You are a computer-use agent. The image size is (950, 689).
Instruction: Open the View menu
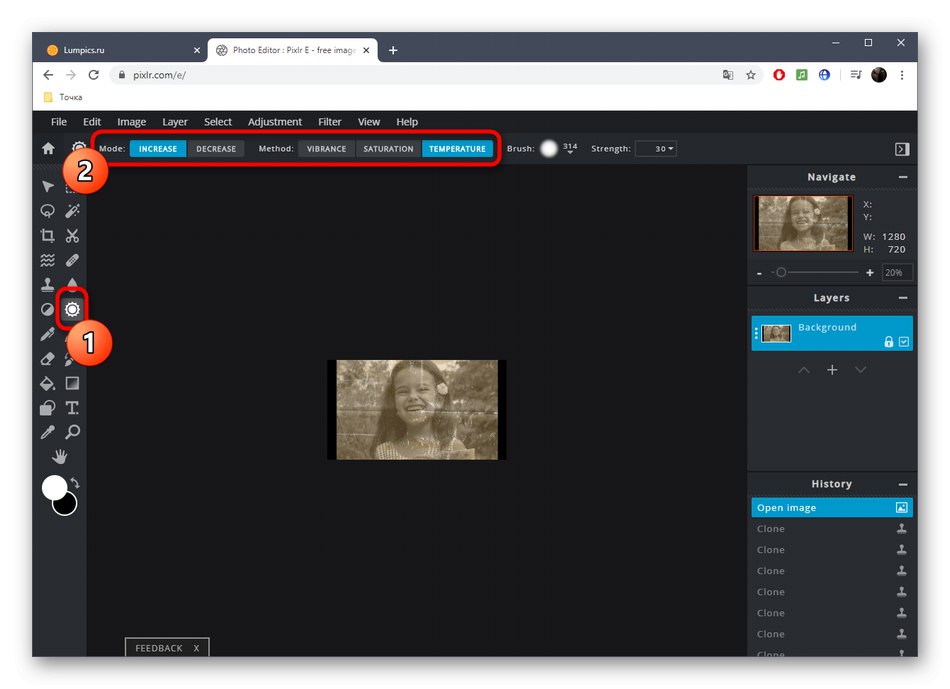point(368,122)
